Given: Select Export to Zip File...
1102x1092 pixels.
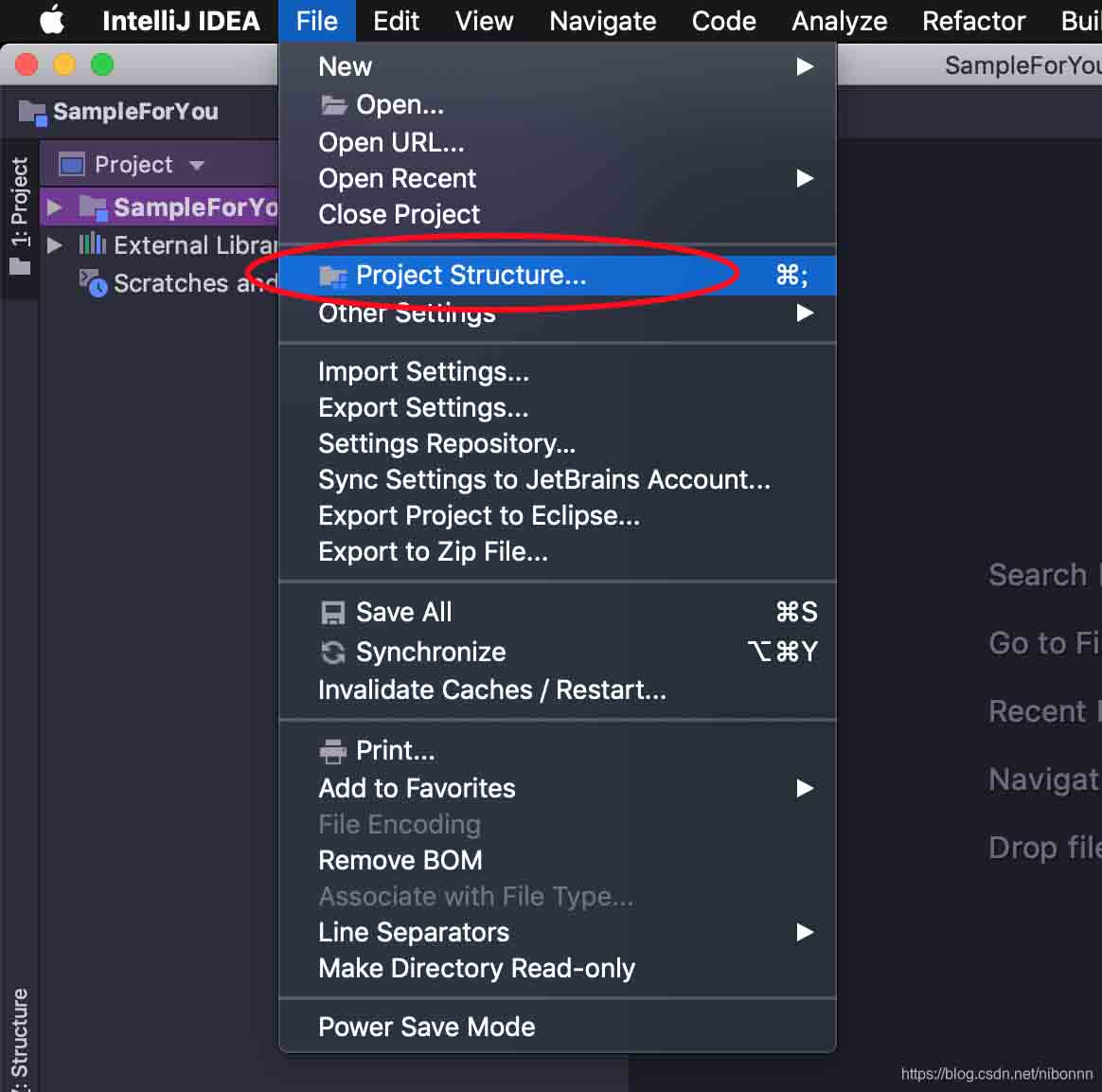Looking at the screenshot, I should [558, 552].
